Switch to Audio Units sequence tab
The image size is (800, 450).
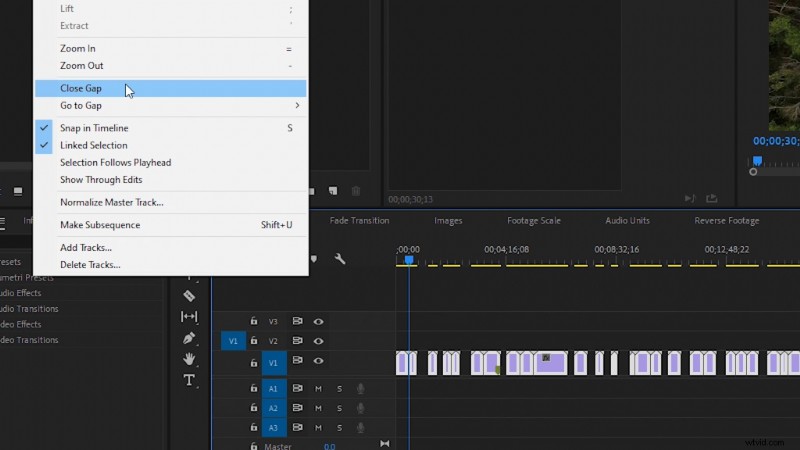tap(627, 220)
